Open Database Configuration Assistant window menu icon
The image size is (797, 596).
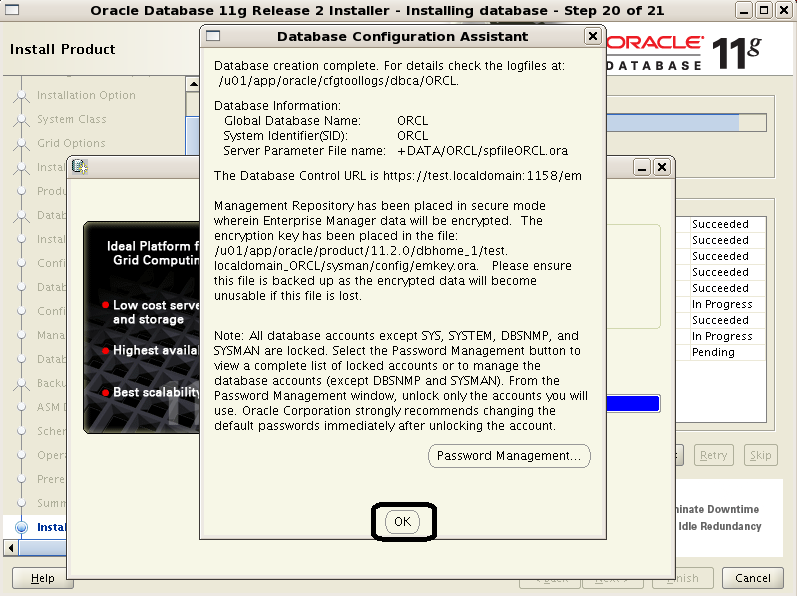coord(212,36)
